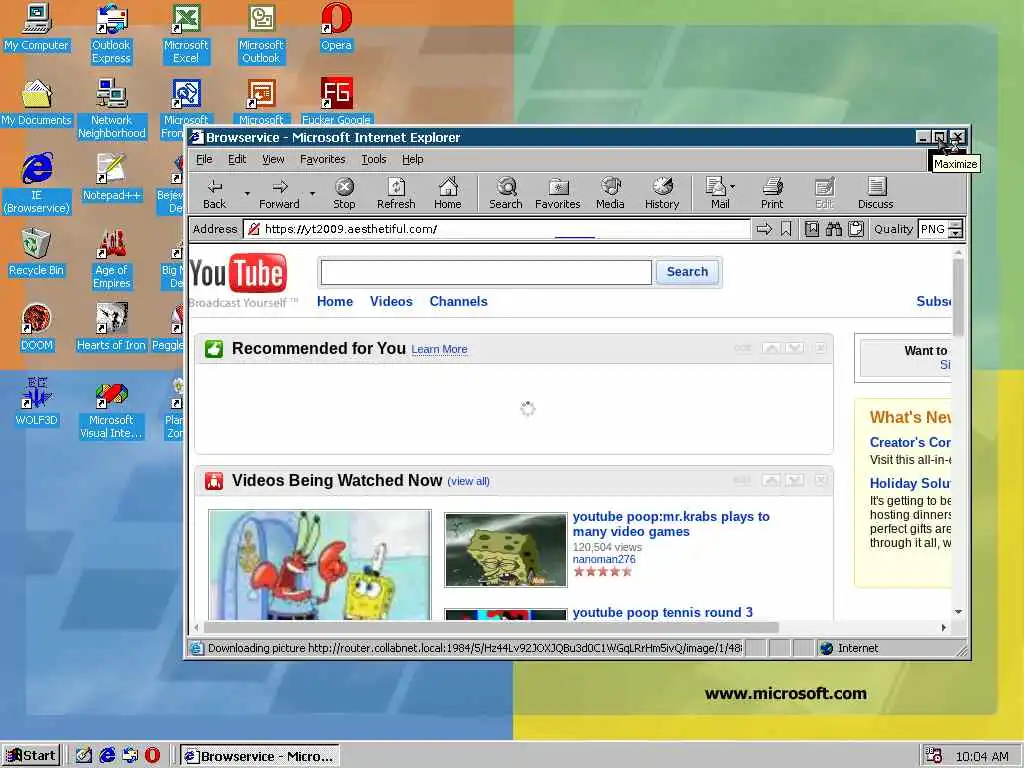
Task: Click the Go arrow next to the address bar
Action: [764, 229]
